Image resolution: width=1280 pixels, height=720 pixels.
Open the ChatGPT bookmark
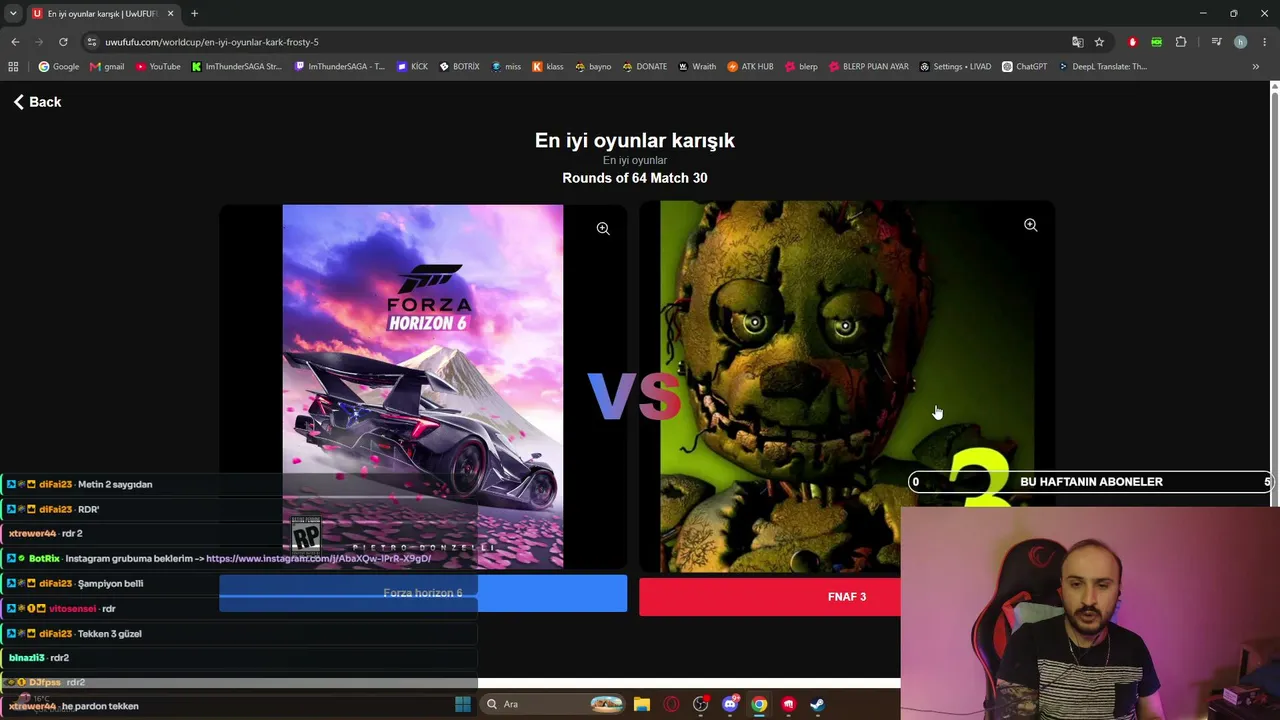[x=1024, y=67]
